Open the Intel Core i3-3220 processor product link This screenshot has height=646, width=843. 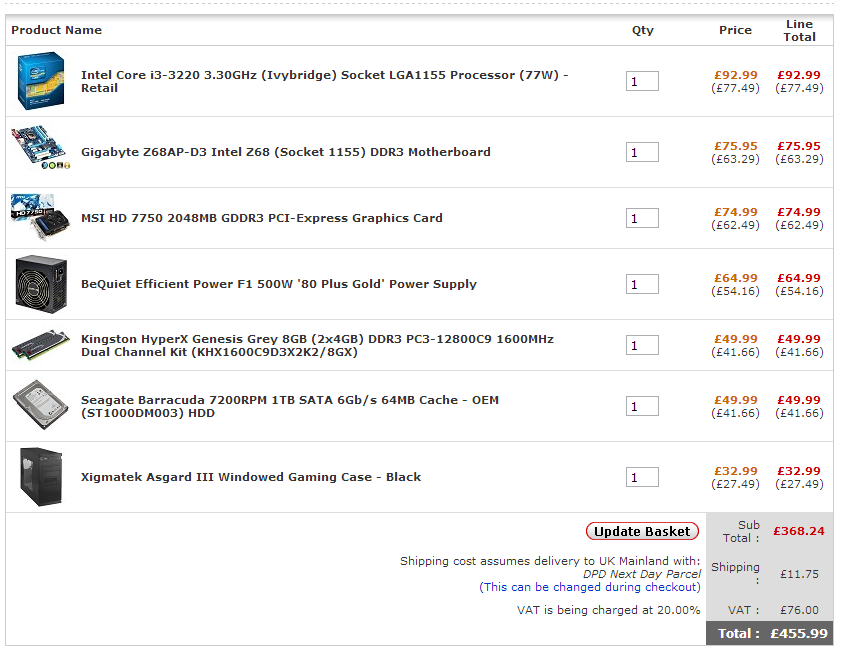pyautogui.click(x=324, y=81)
